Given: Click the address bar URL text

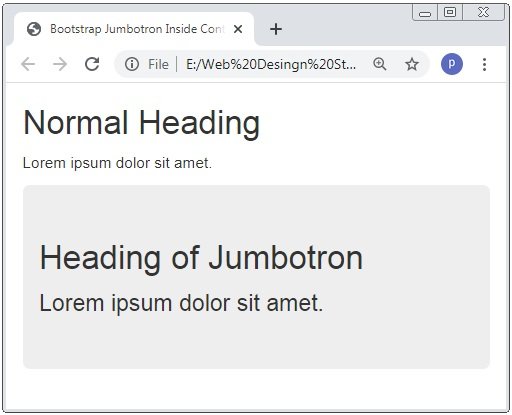Looking at the screenshot, I should [x=271, y=64].
